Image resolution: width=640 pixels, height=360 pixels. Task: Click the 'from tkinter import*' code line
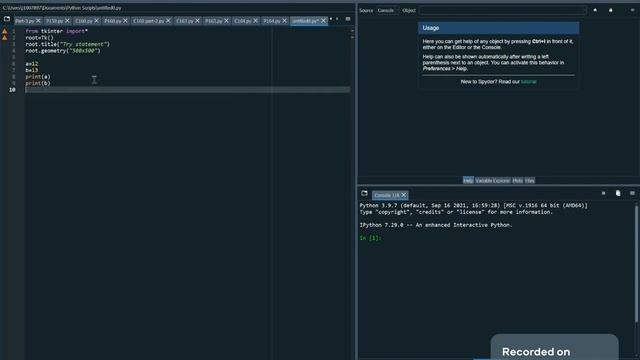click(56, 31)
